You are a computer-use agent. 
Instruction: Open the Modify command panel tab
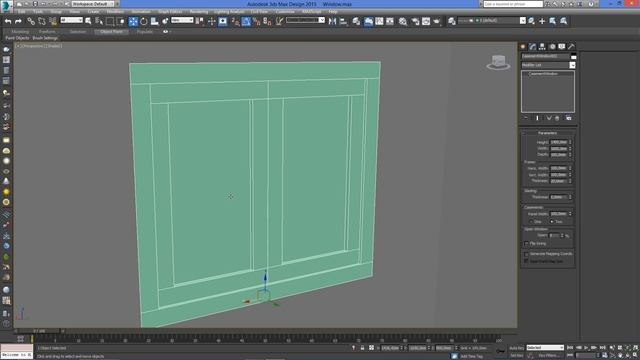(532, 47)
